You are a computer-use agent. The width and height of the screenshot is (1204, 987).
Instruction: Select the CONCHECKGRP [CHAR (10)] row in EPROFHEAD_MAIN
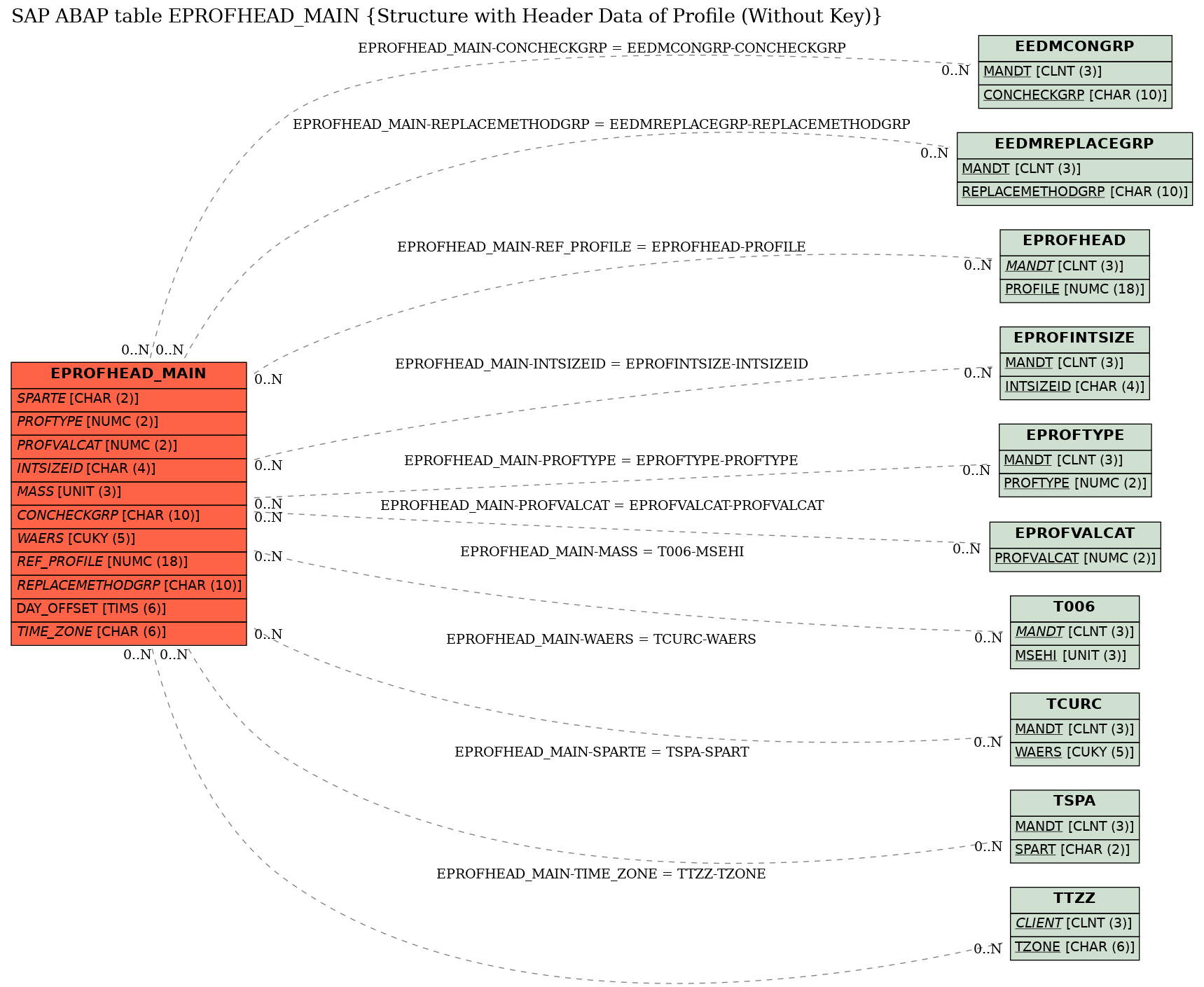(129, 516)
